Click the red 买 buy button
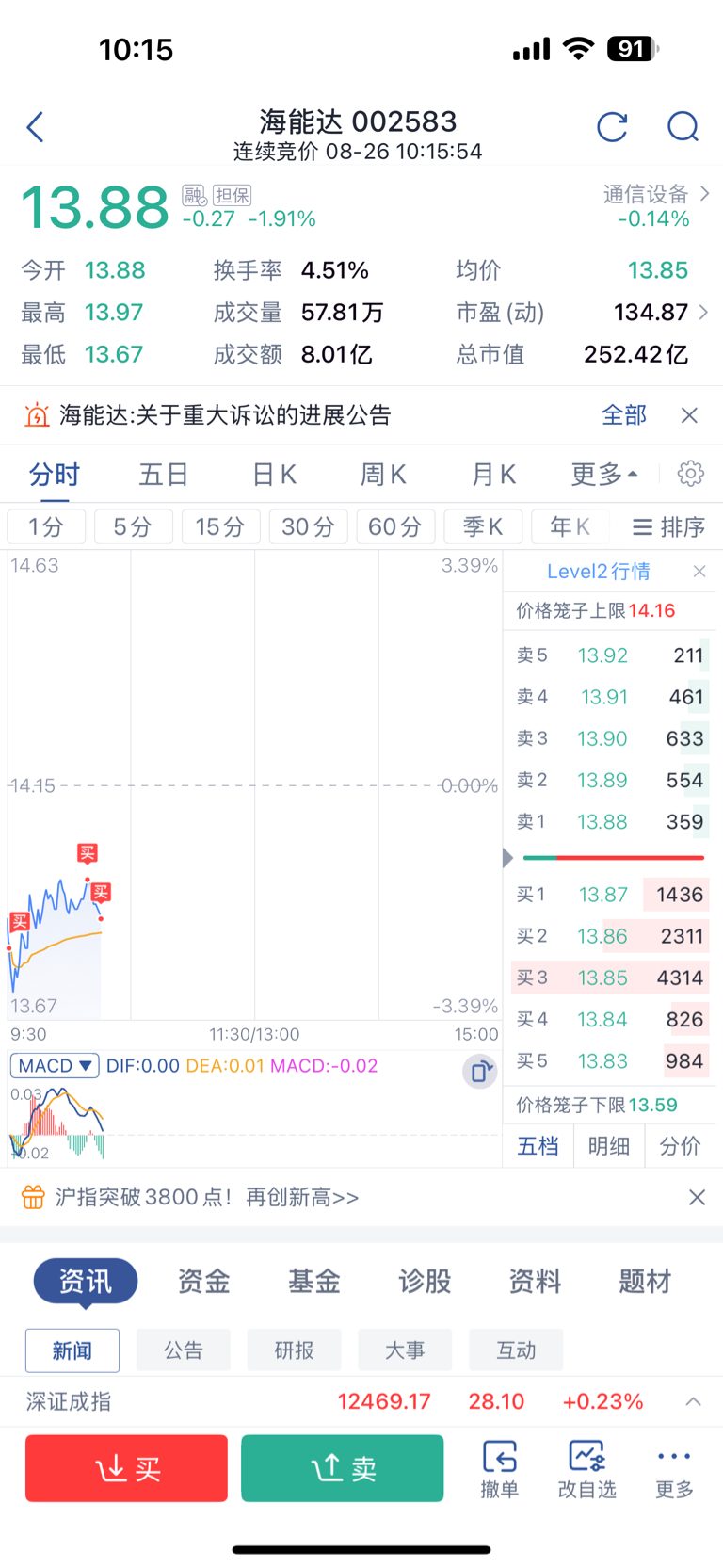This screenshot has width=723, height=1568. click(x=126, y=1468)
